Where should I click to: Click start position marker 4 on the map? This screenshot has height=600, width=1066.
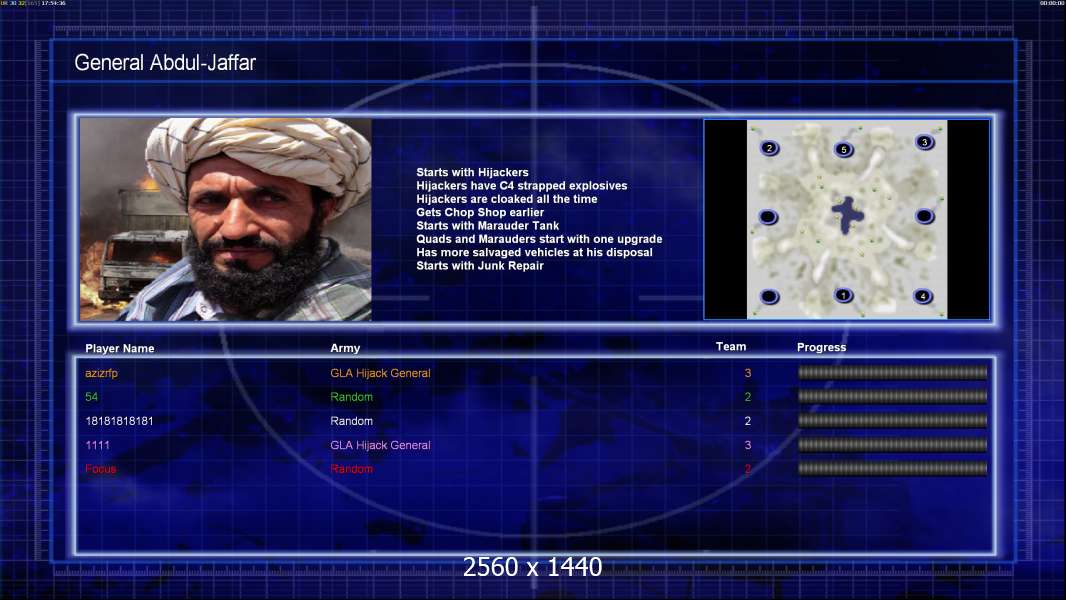[x=923, y=296]
